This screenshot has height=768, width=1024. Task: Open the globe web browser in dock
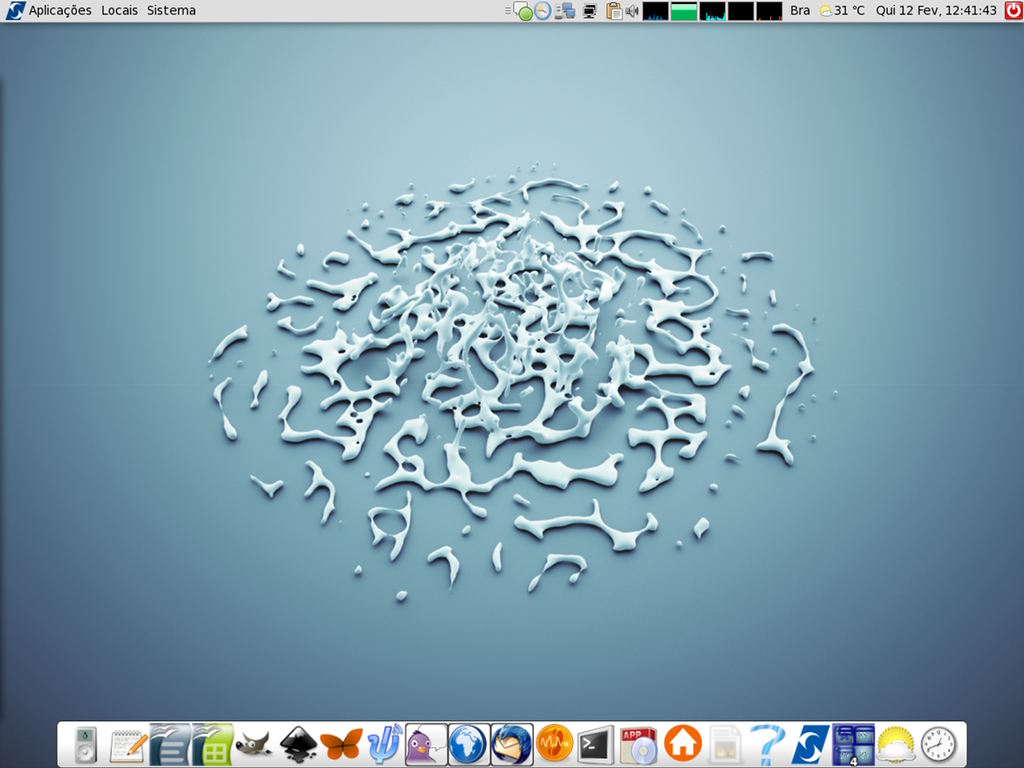click(x=468, y=744)
